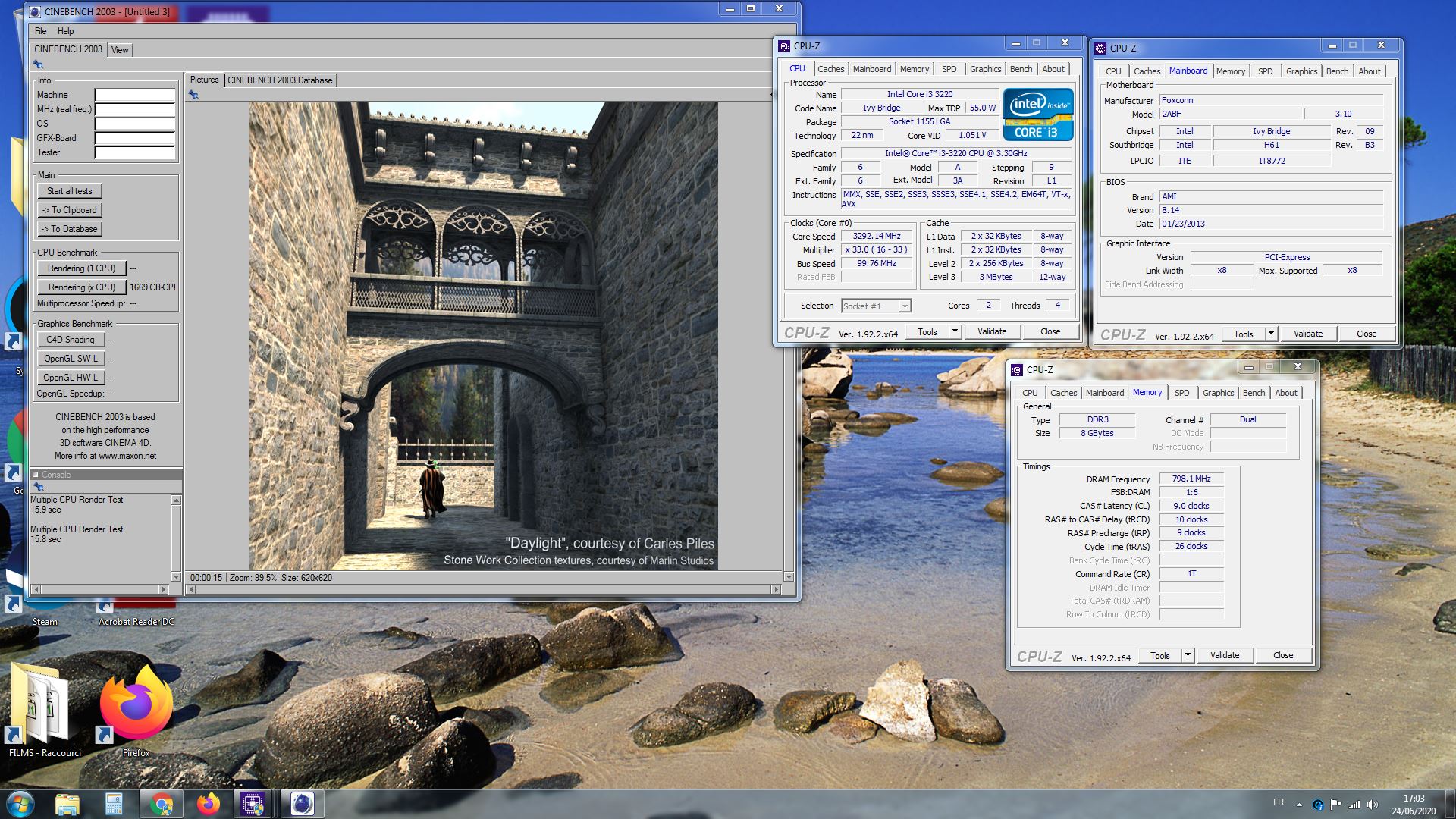Open the CINEBENCH 2003 Database tab
The width and height of the screenshot is (1456, 819).
click(x=280, y=80)
